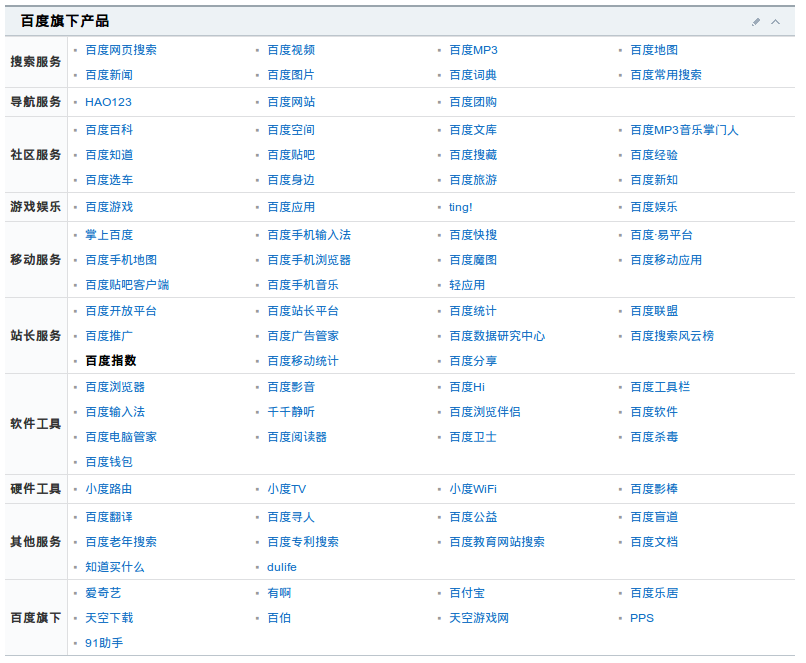Open the ting! link
The height and width of the screenshot is (663, 806).
[x=461, y=207]
